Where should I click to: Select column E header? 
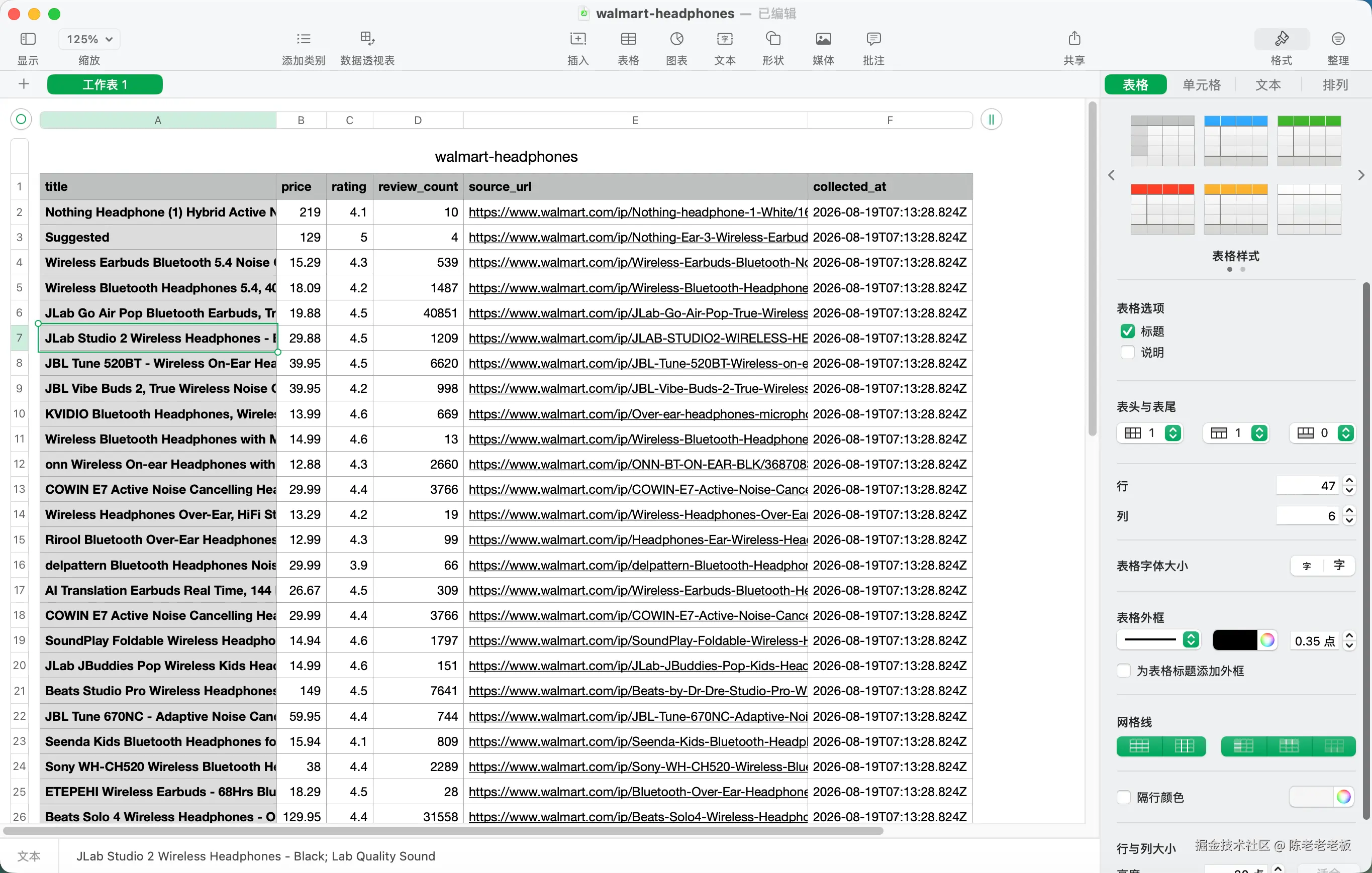point(635,120)
